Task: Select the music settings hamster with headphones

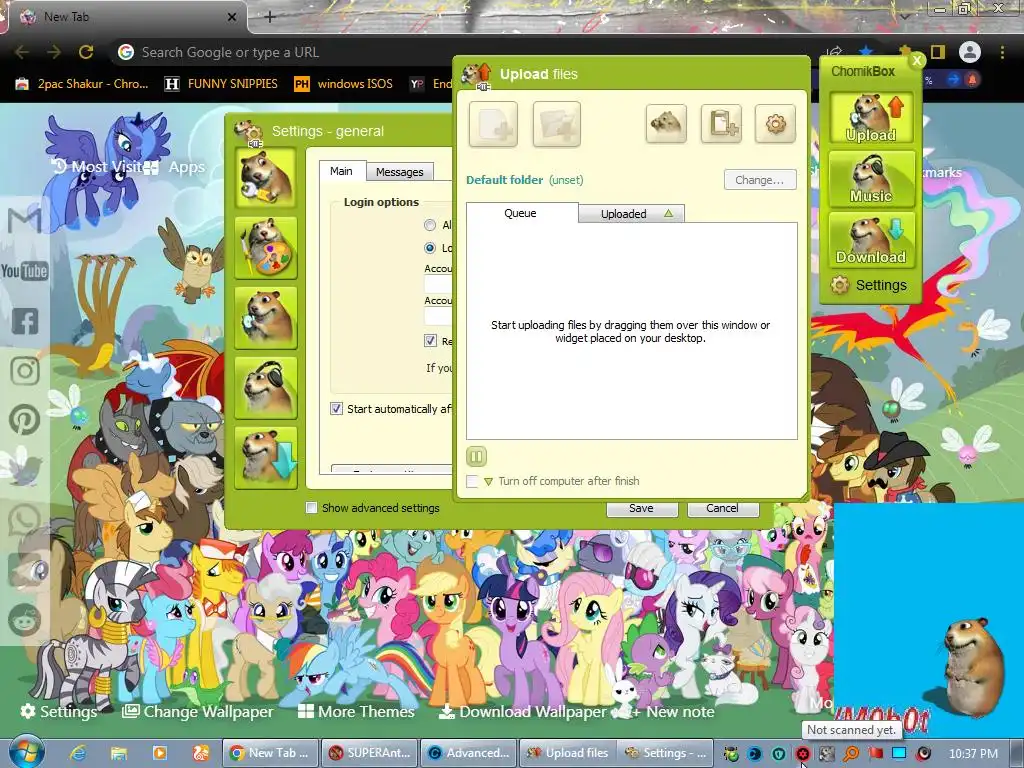Action: [266, 388]
